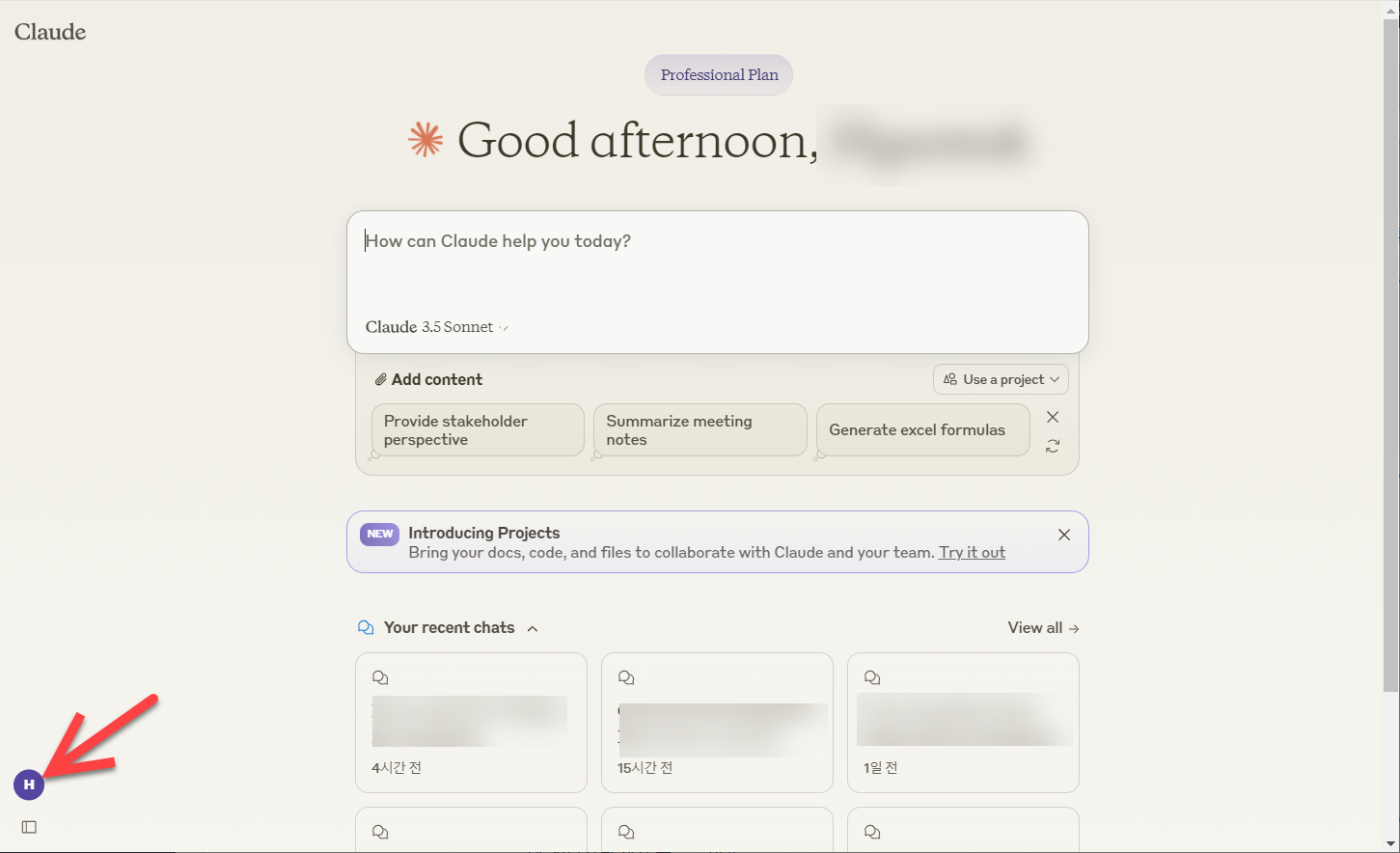Select Provide stakeholder perspective suggestion
Viewport: 1400px width, 853px height.
click(478, 430)
